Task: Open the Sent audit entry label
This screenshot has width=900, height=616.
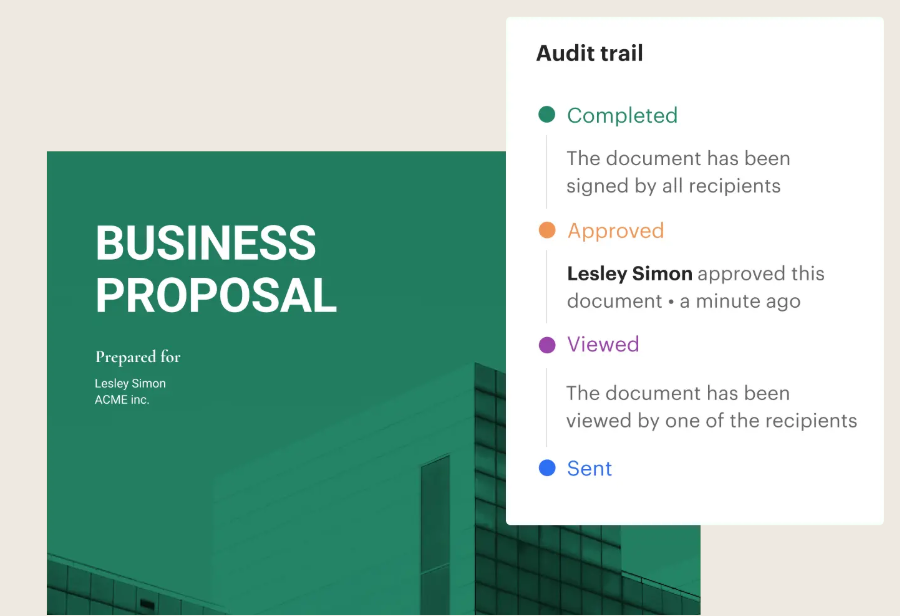Action: (x=589, y=468)
